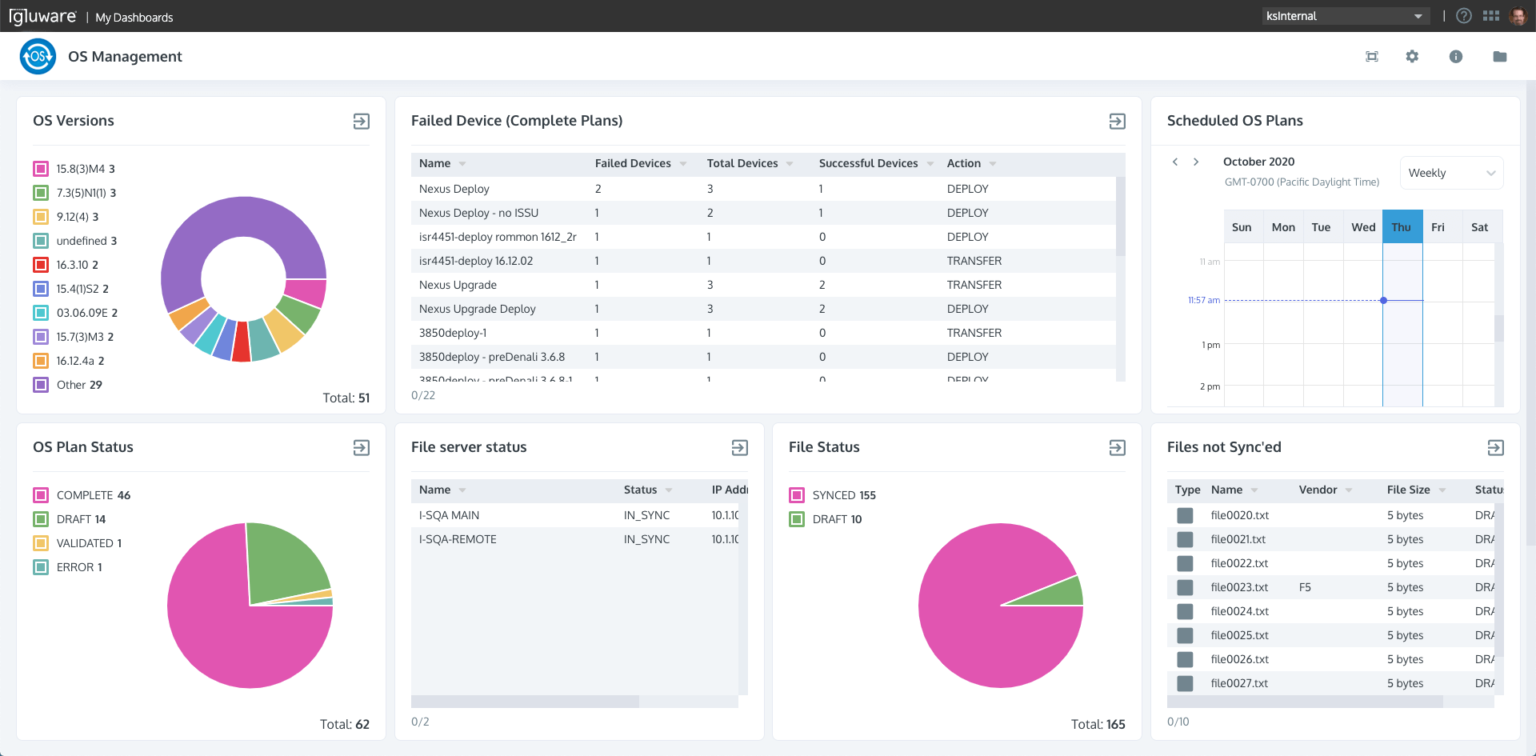Click the next month arrow in Scheduled OS Plans
The image size is (1536, 756).
1196,161
